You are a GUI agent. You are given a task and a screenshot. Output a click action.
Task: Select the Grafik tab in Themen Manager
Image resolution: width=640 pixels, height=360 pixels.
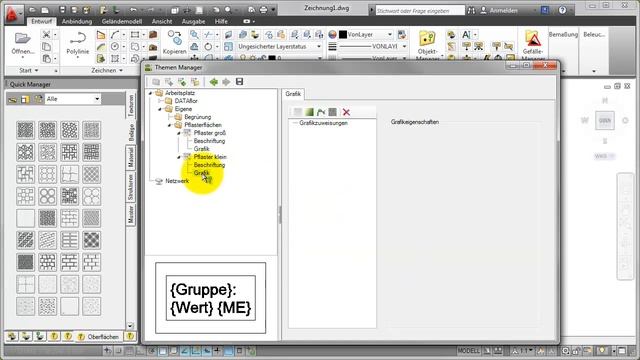[x=293, y=94]
